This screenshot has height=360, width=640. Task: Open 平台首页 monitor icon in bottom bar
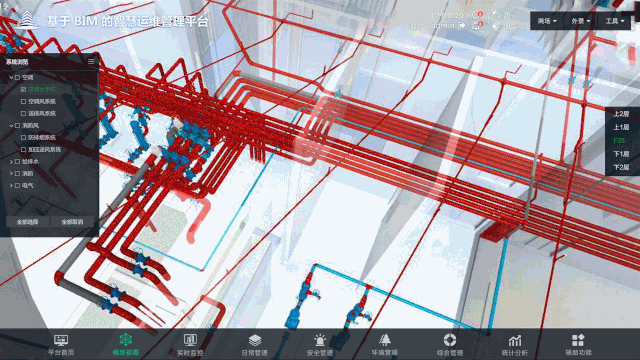61,340
